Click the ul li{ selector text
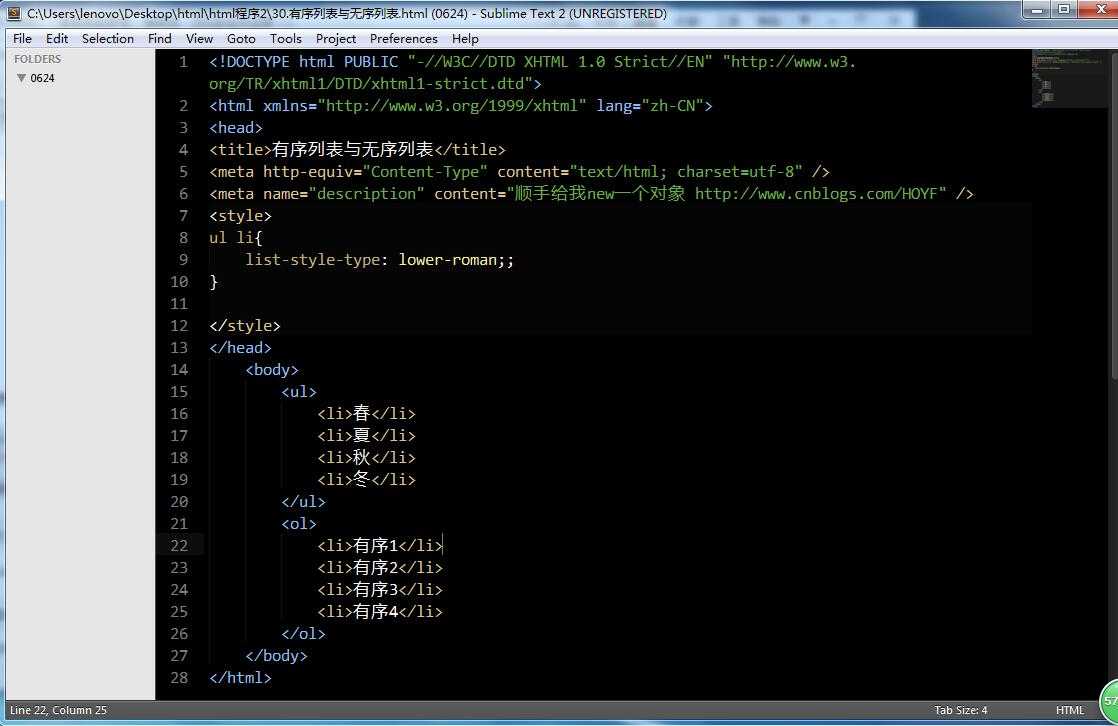The width and height of the screenshot is (1118, 726). 236,238
